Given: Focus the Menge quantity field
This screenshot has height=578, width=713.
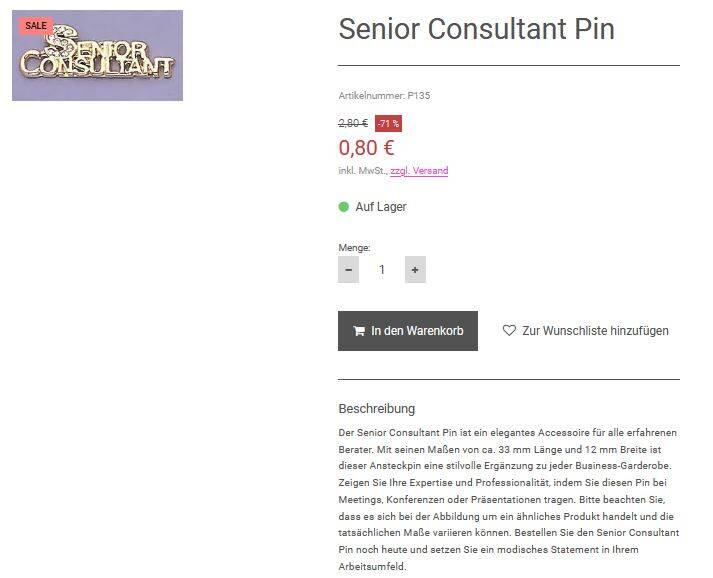Looking at the screenshot, I should (381, 269).
